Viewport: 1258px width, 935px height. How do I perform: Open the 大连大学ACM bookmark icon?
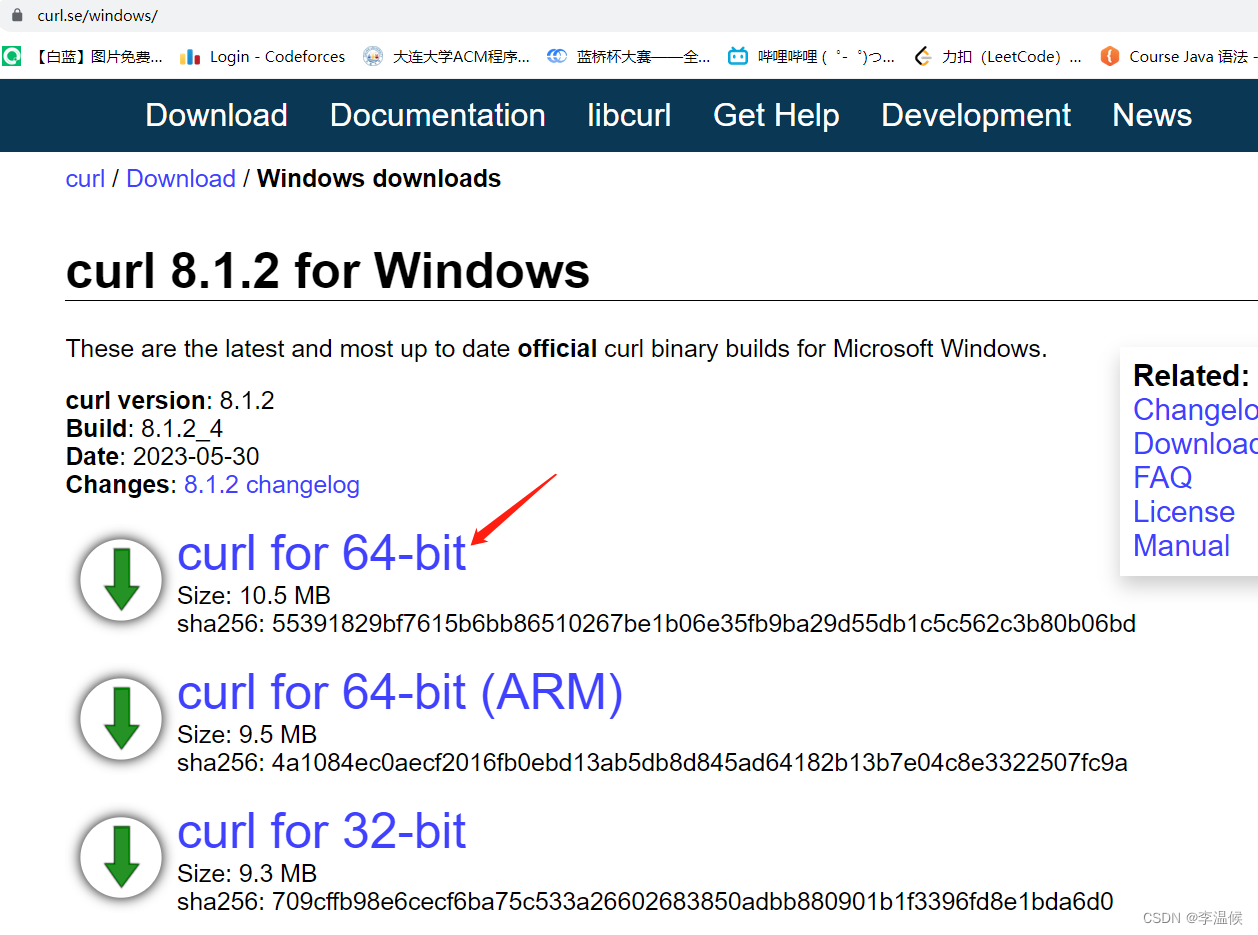(373, 56)
